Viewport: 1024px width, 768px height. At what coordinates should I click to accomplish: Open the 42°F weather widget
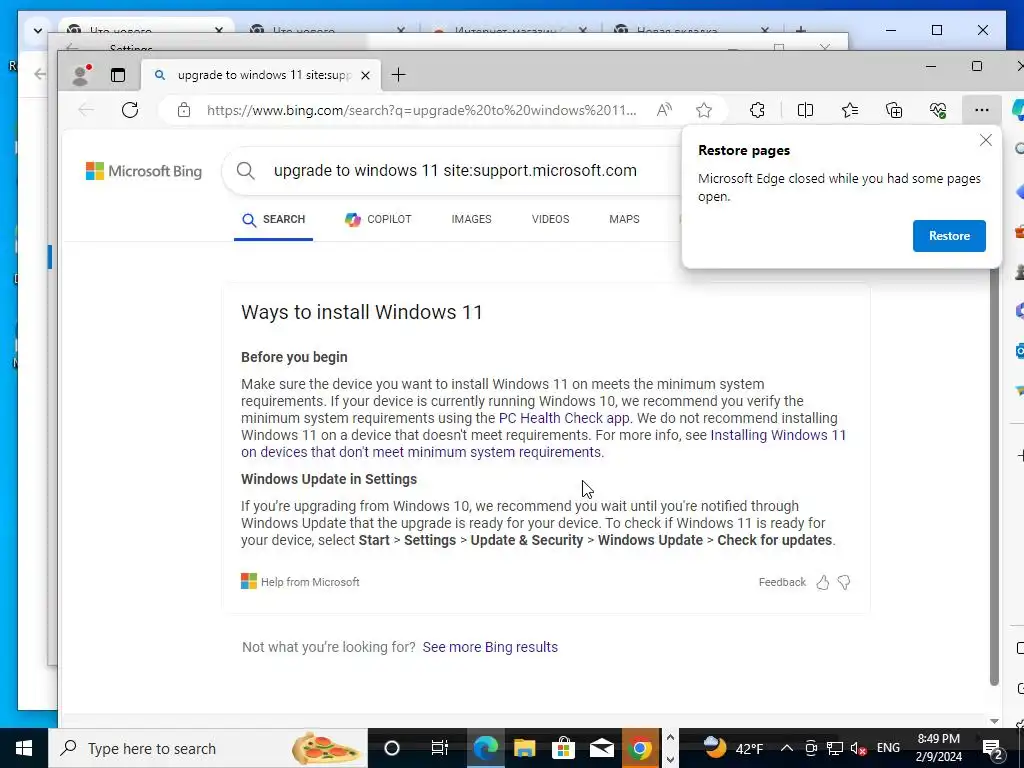(x=733, y=748)
